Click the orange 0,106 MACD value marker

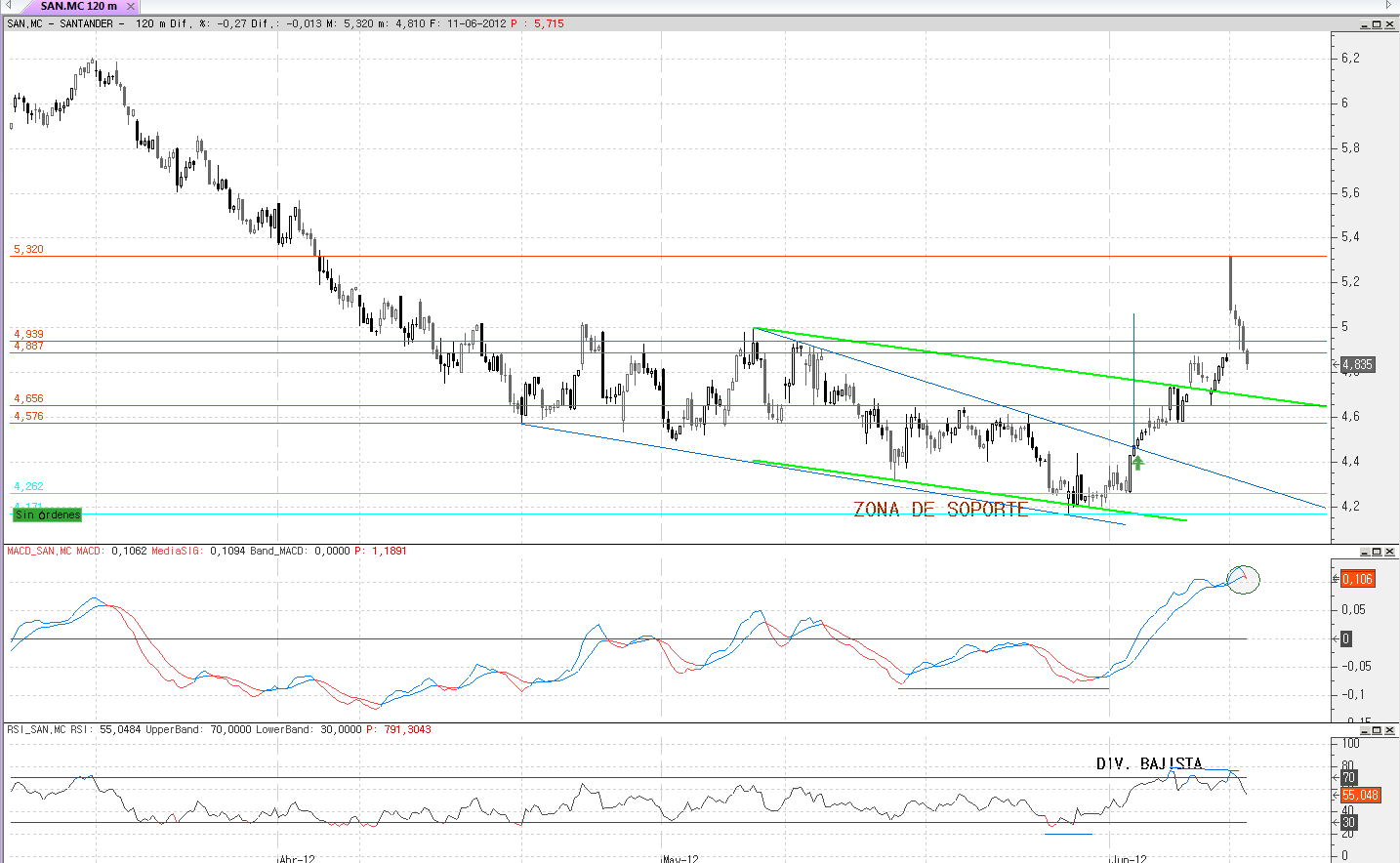(1357, 579)
